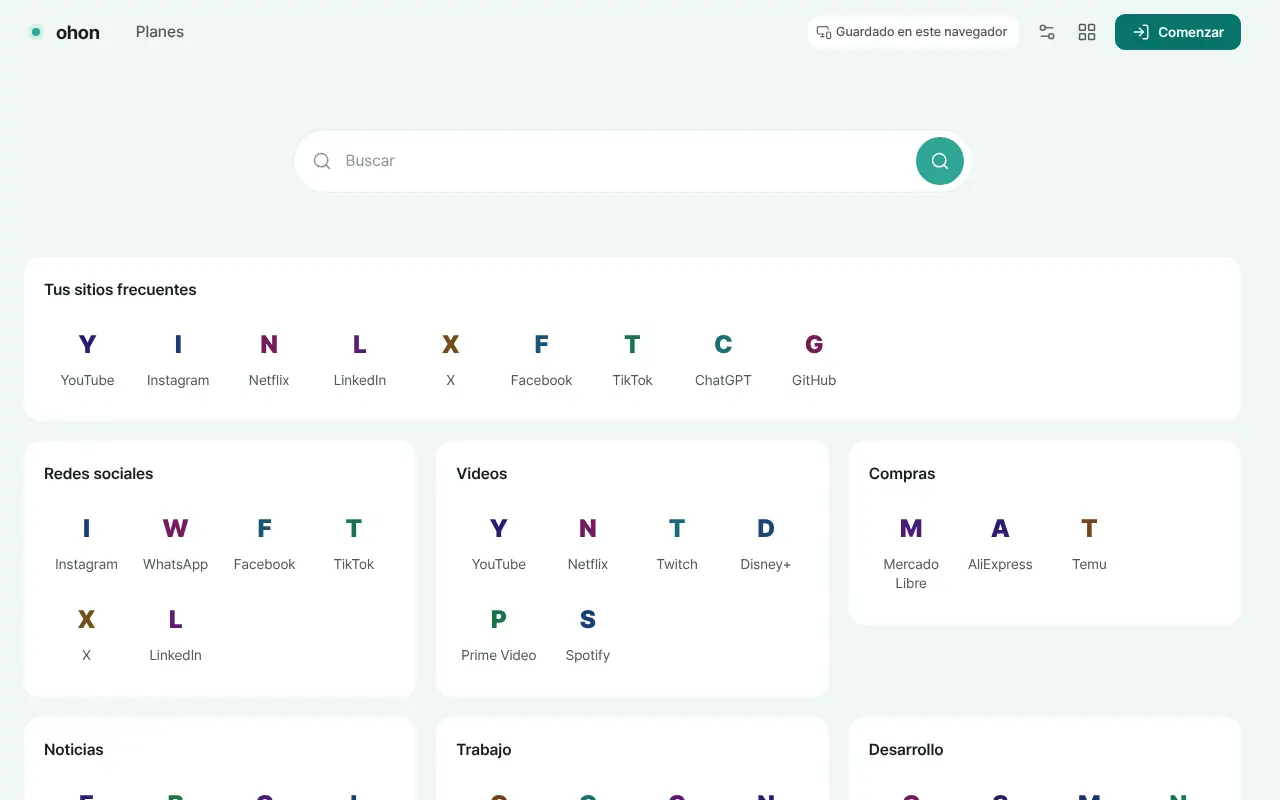Open Twitch in Videos

677,543
